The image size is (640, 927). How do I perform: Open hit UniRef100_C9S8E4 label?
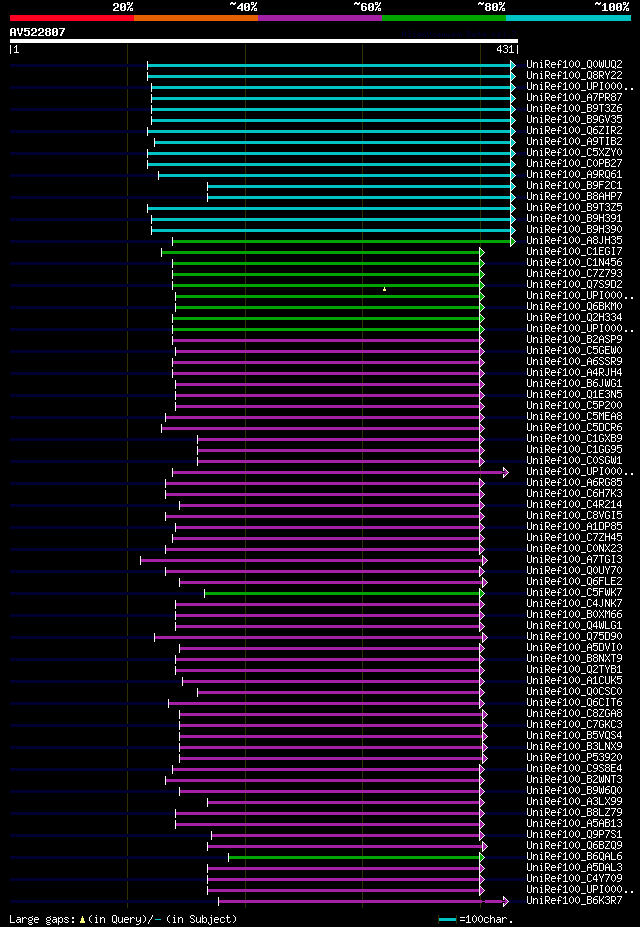574,771
